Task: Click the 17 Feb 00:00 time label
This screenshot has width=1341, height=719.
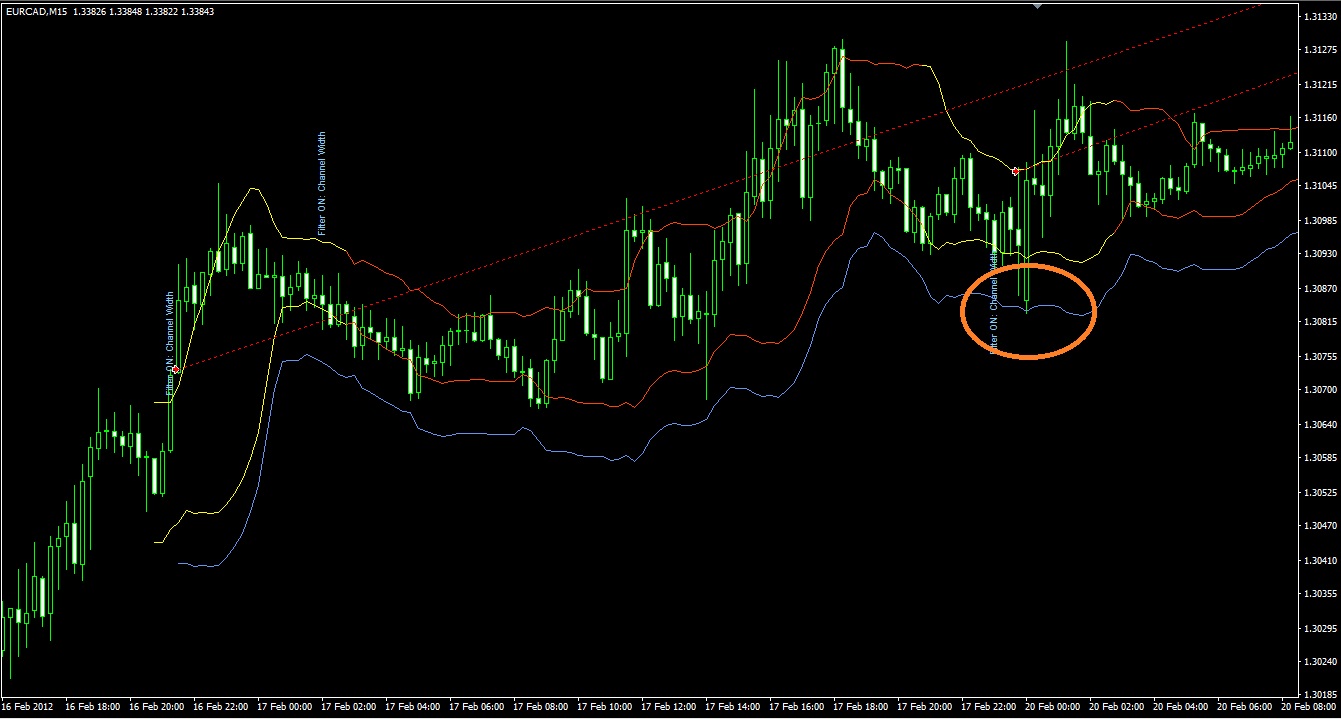Action: [x=286, y=707]
